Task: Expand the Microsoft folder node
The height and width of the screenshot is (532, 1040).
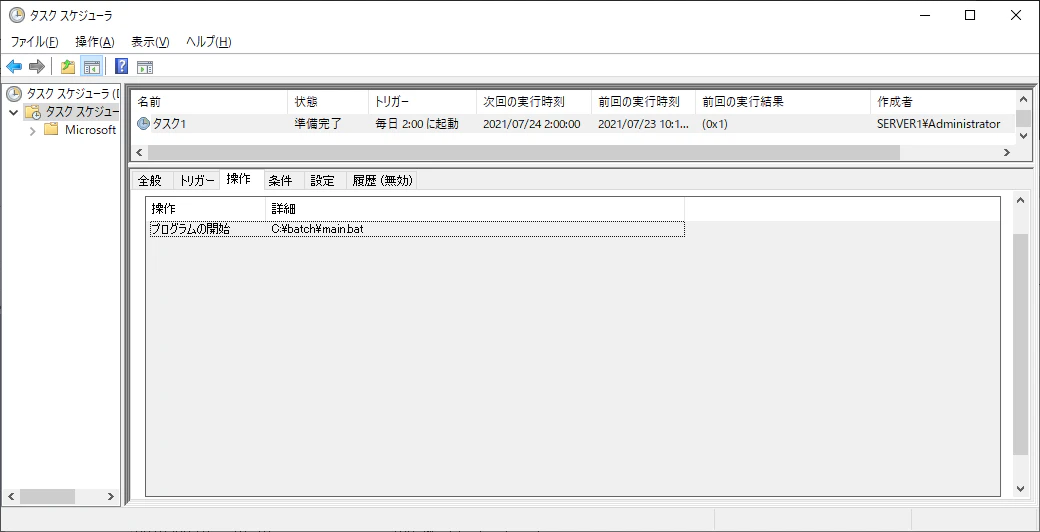Action: click(32, 130)
